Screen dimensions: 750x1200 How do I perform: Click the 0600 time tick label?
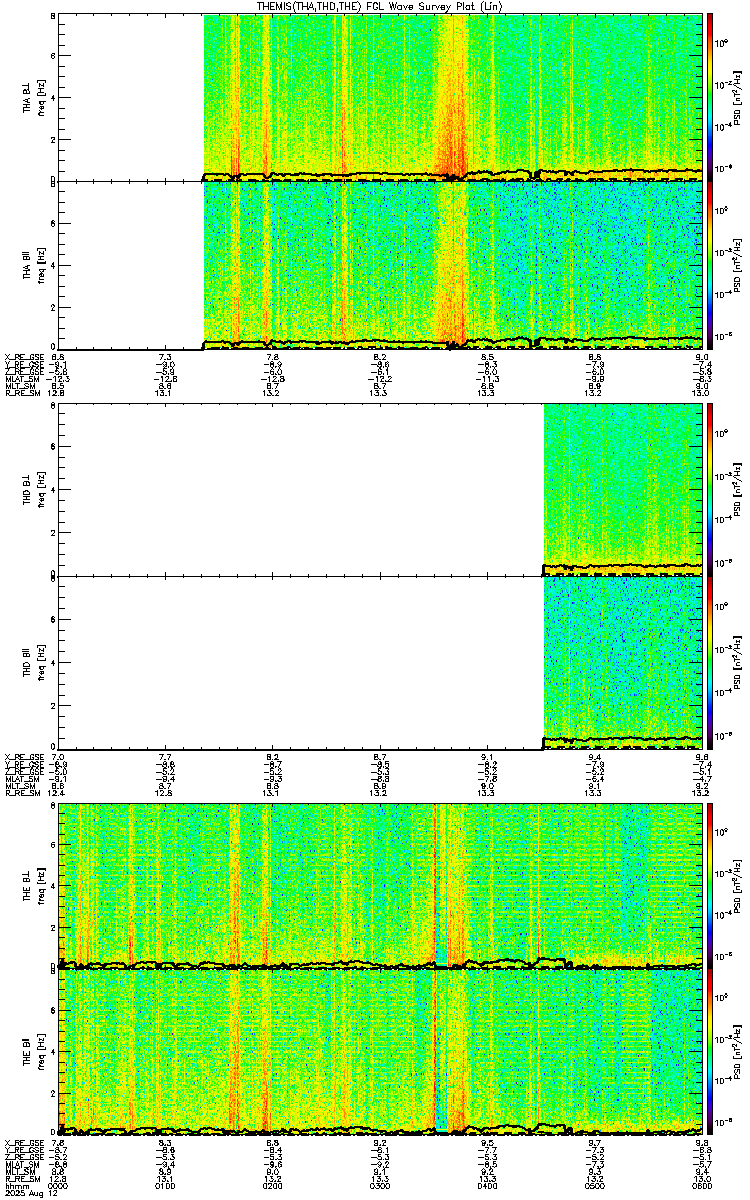click(x=701, y=1185)
